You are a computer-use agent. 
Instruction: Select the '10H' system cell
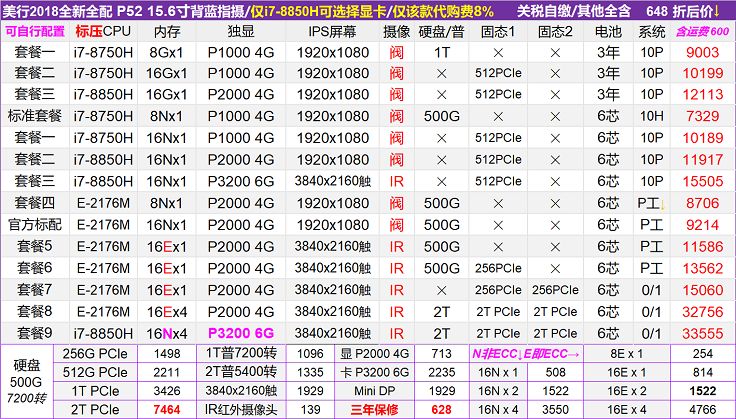point(652,116)
